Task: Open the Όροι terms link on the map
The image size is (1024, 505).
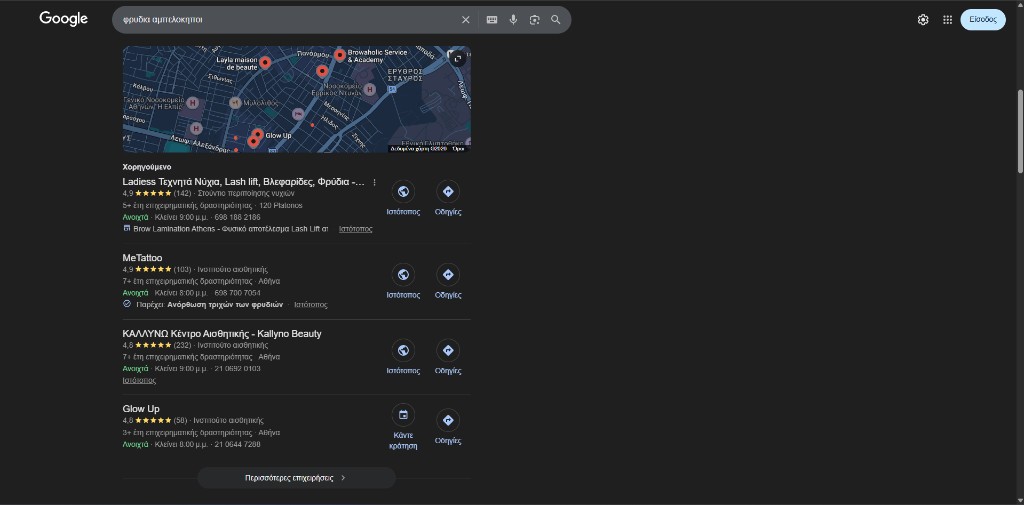Action: tap(458, 149)
